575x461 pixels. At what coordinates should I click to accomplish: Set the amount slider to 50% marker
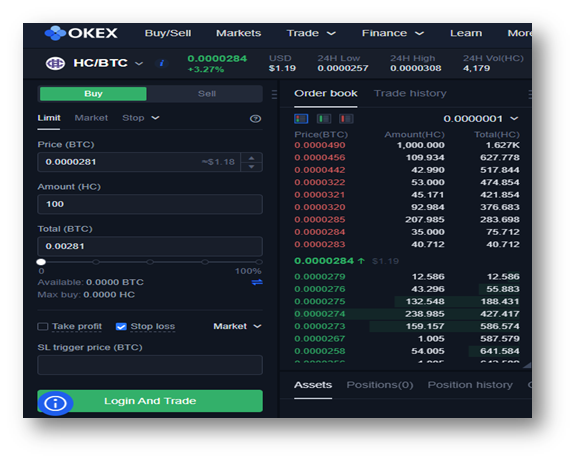[150, 262]
